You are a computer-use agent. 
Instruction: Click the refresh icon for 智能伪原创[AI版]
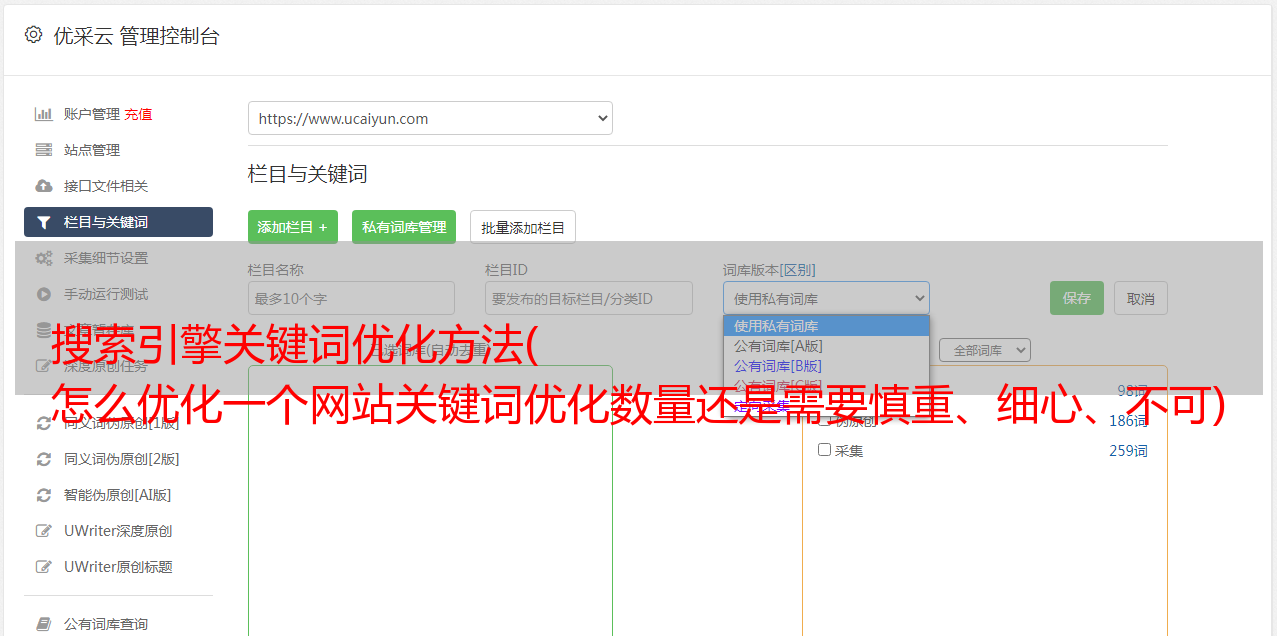[x=44, y=495]
